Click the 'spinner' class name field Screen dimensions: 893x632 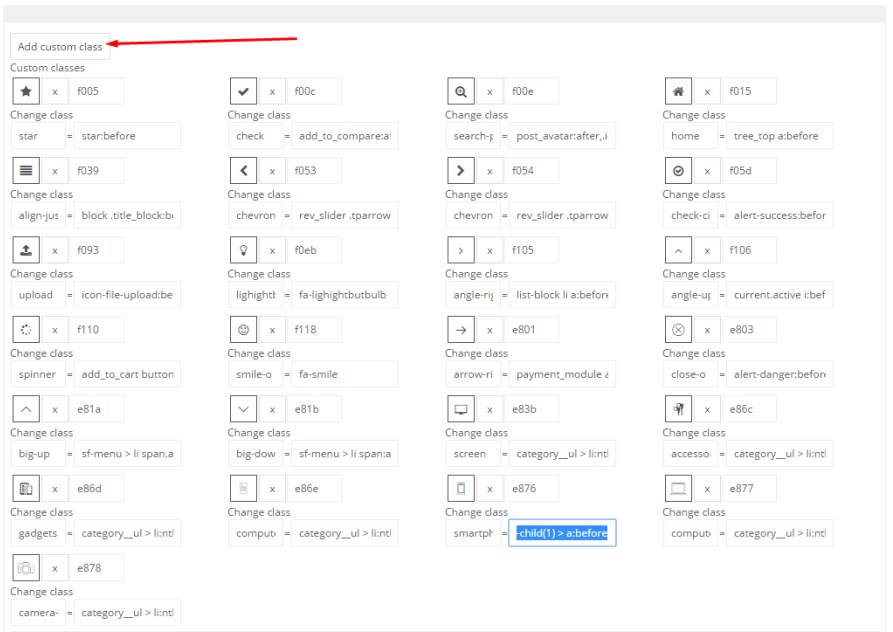(x=38, y=374)
